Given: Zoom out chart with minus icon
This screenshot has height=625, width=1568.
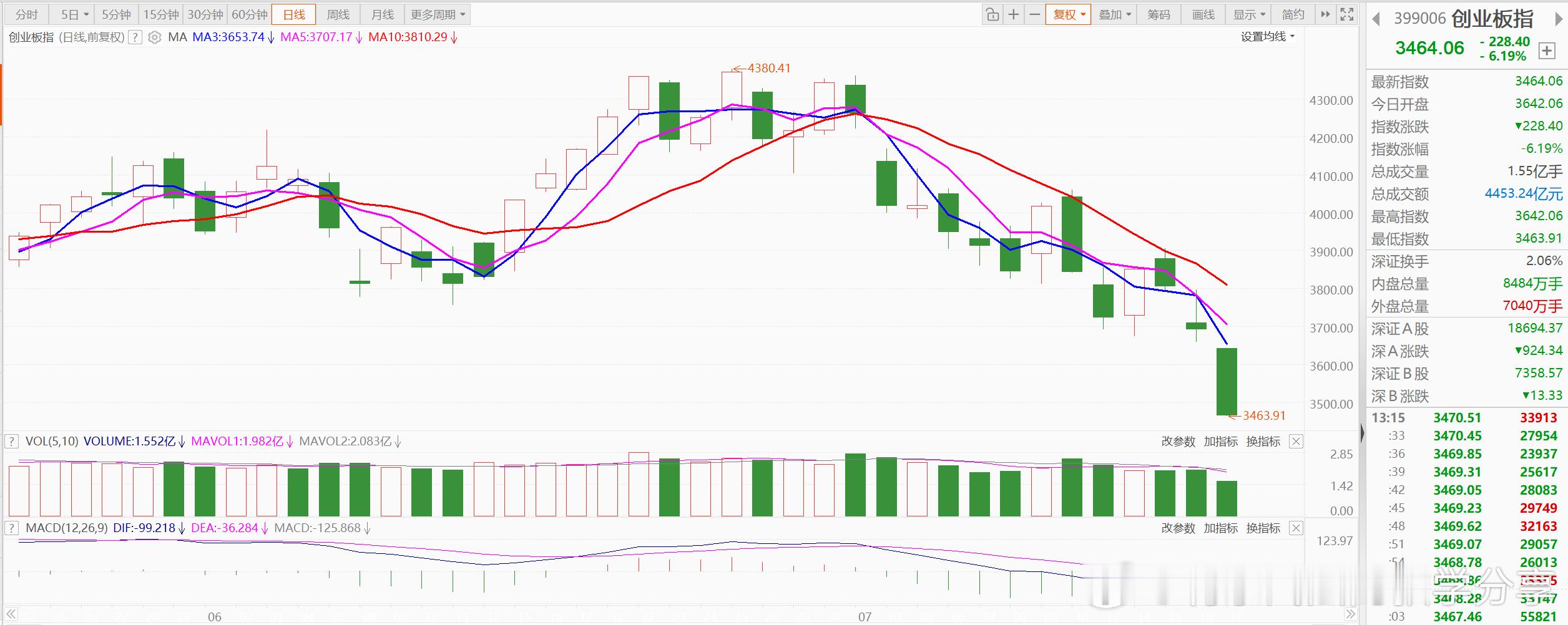Looking at the screenshot, I should (1035, 14).
